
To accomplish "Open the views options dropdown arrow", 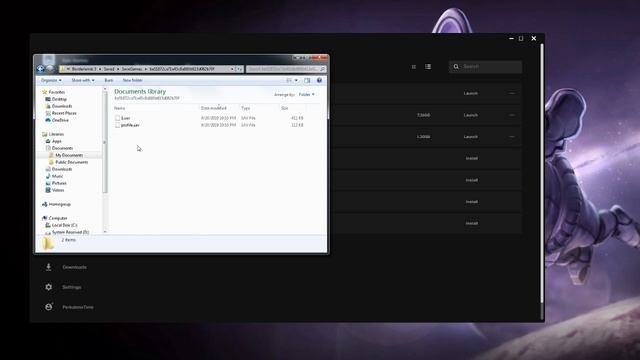I will (296, 80).
